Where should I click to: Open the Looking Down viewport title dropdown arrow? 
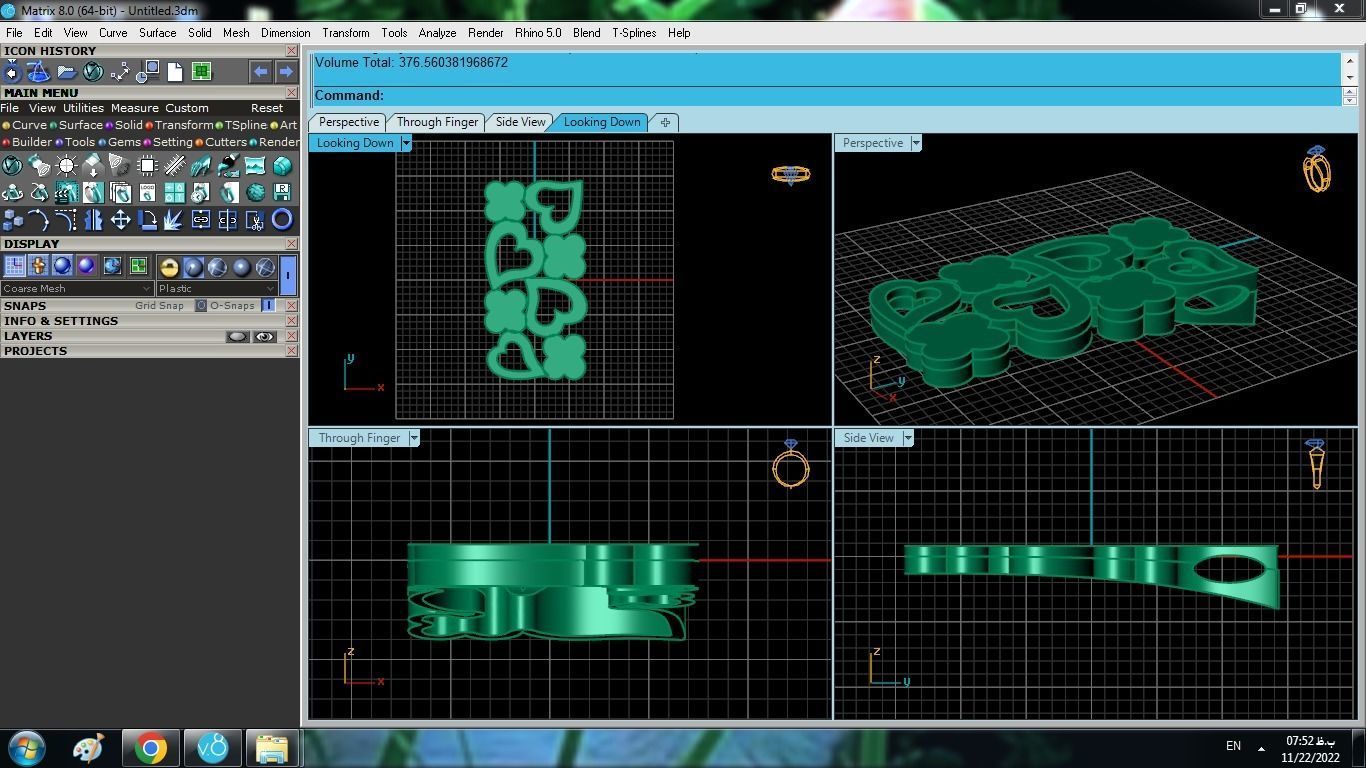click(406, 143)
